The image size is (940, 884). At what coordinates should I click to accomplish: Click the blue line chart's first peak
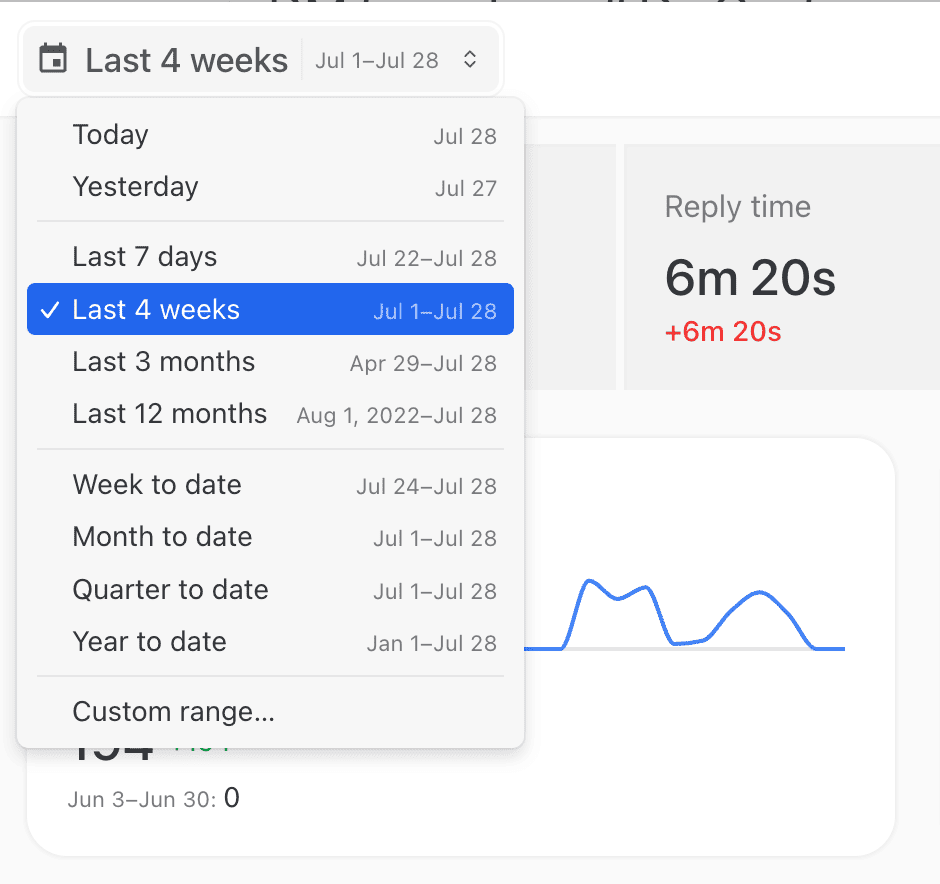(x=589, y=581)
